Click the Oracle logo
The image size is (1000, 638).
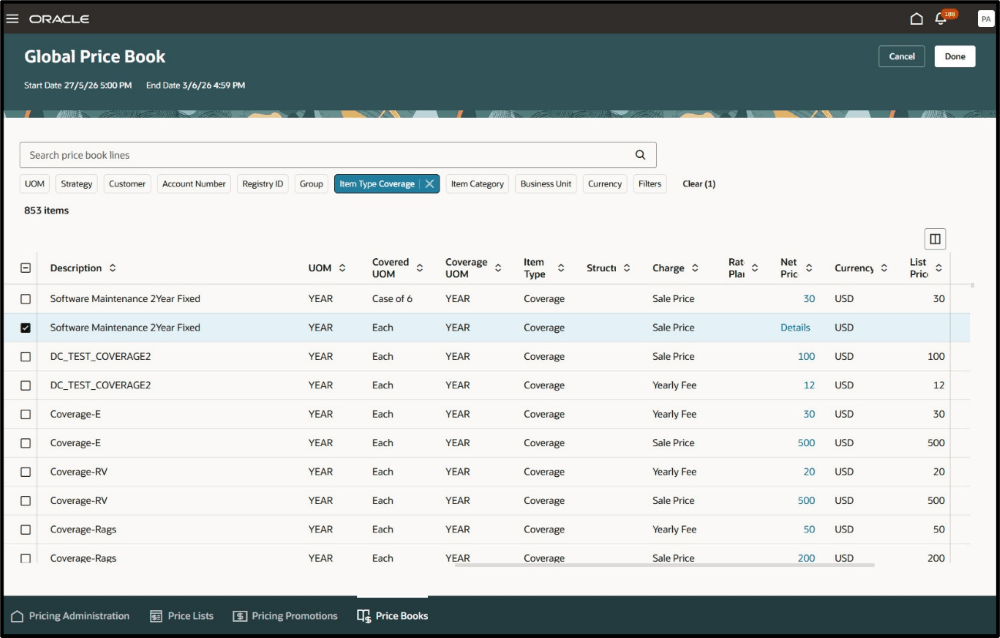click(x=59, y=19)
